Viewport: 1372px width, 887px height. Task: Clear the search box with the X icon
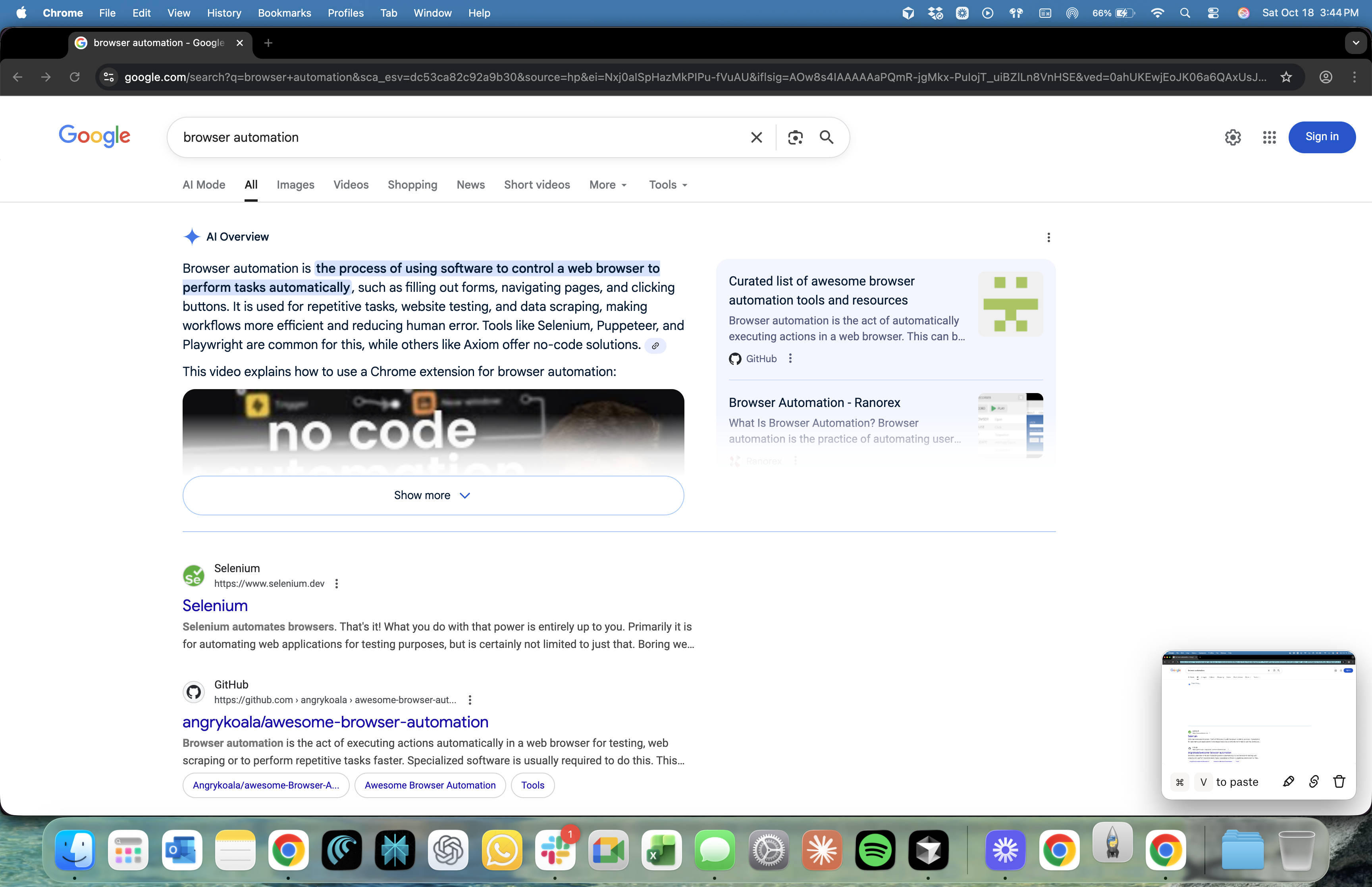point(756,137)
